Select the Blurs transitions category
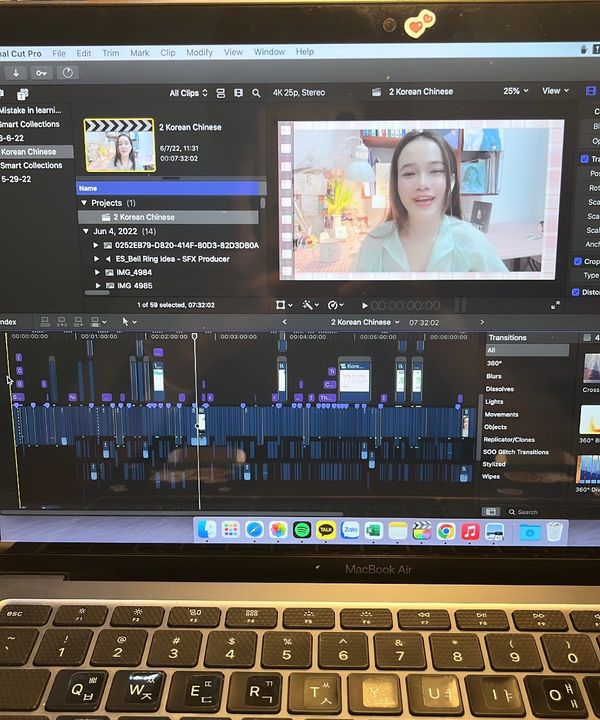600x720 pixels. click(493, 376)
